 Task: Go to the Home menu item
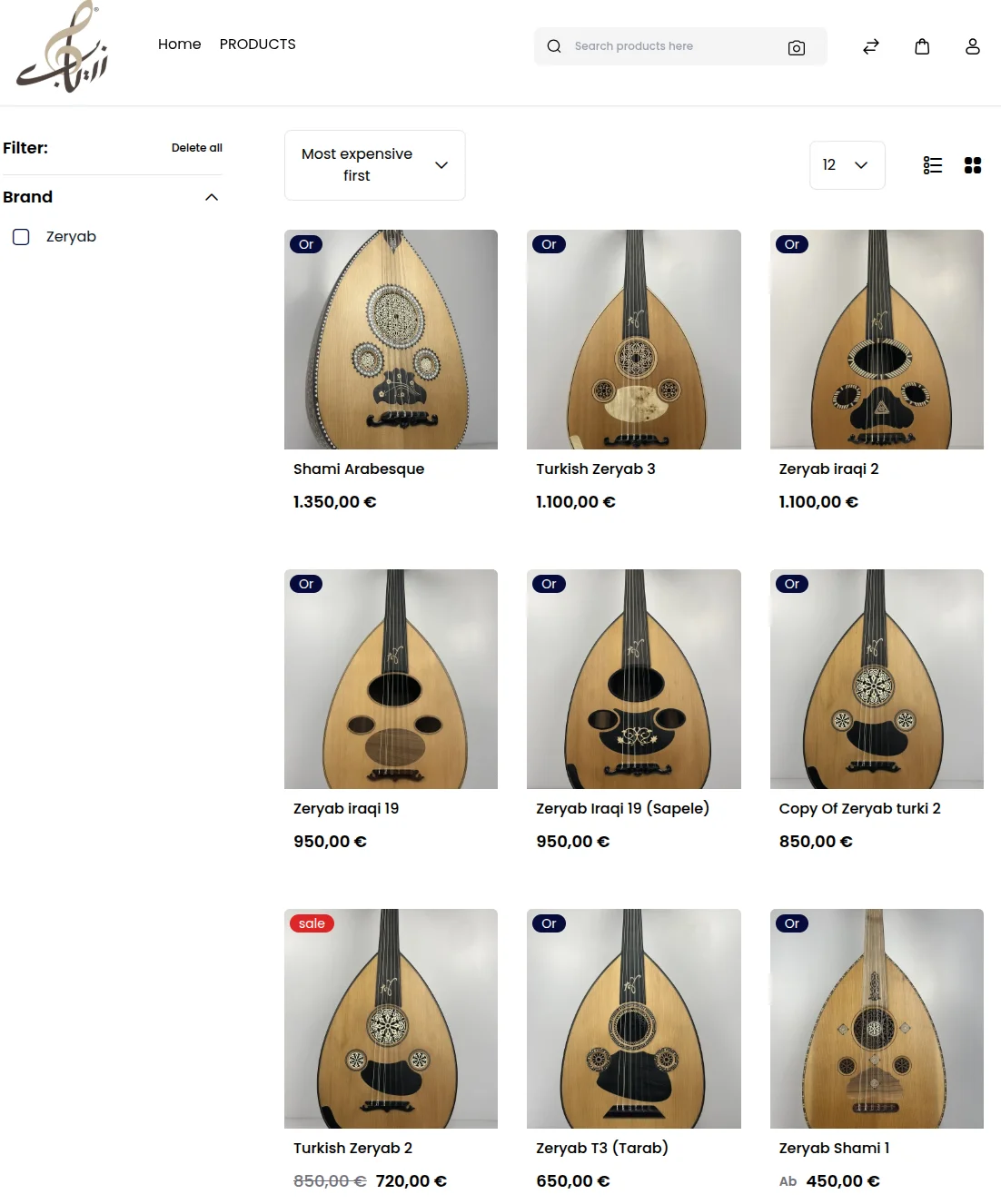[179, 44]
